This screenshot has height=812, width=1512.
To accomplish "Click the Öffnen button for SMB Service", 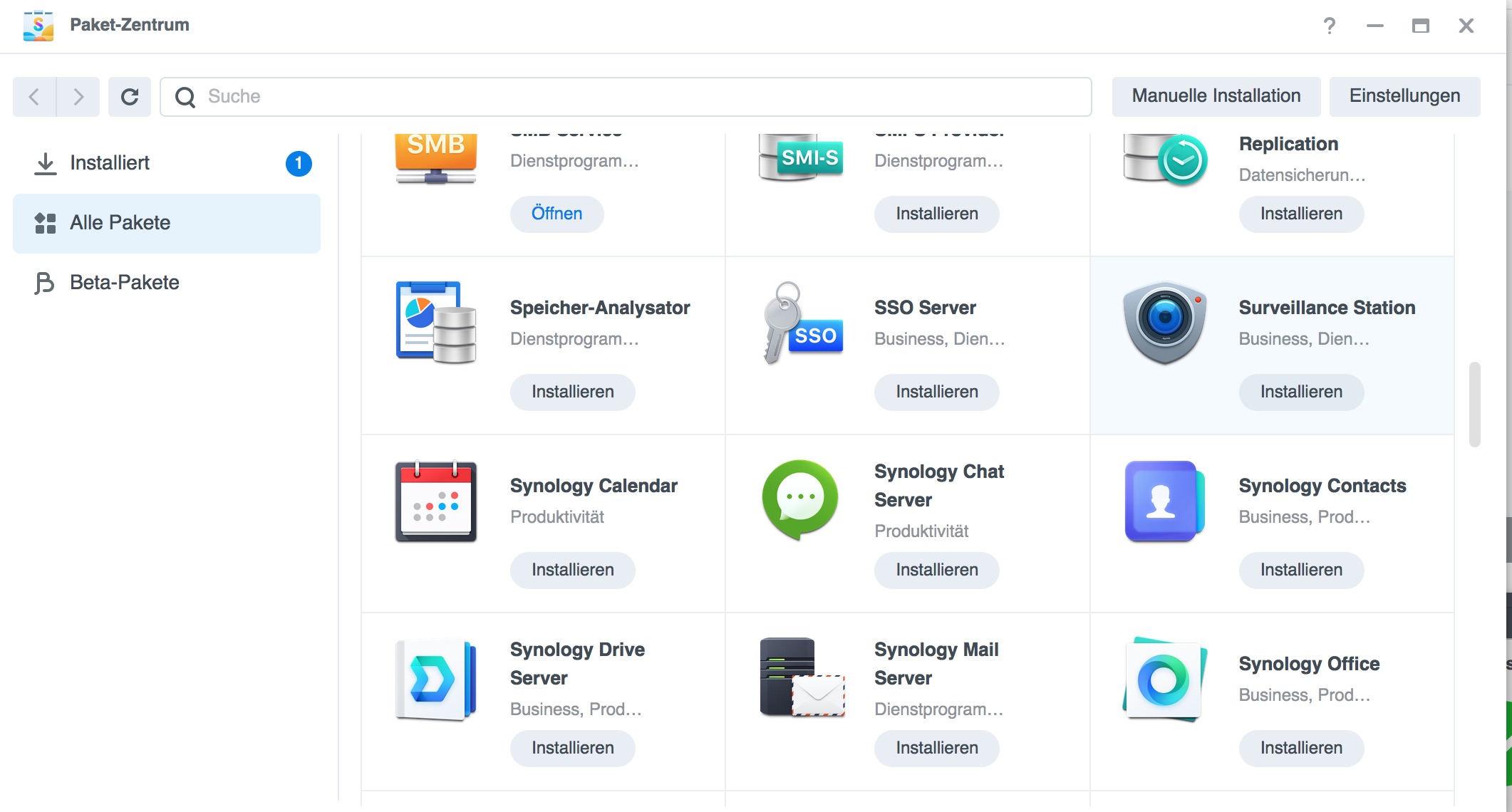I will point(556,214).
